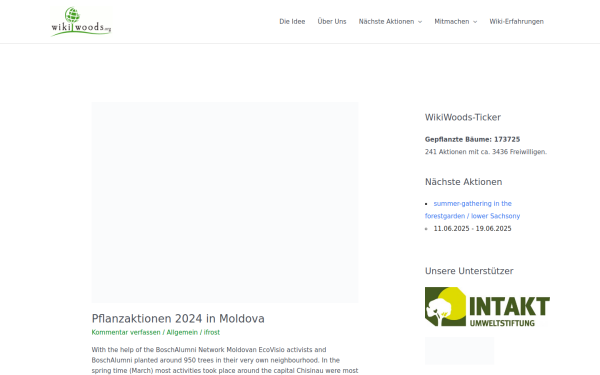Open the summer-gathering in the forestgarden link
Image resolution: width=600 pixels, height=375 pixels.
coord(472,210)
